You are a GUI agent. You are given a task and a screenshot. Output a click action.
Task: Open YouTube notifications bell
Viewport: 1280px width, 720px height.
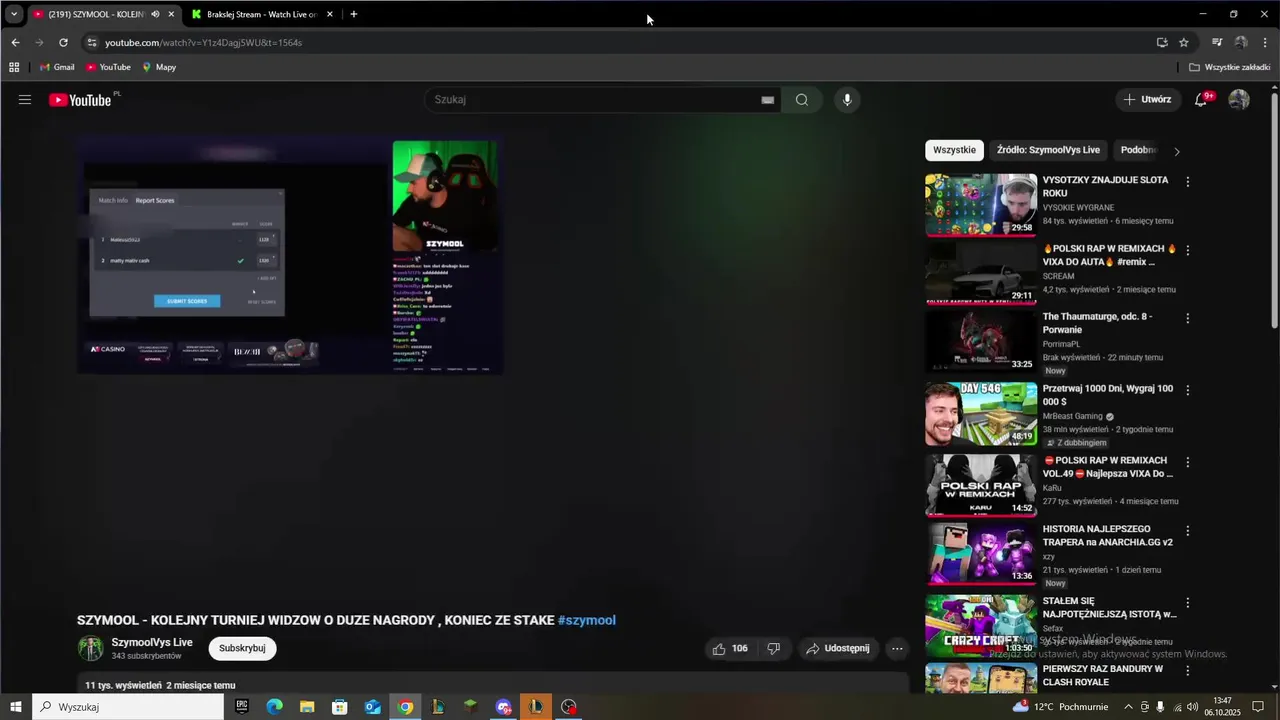1202,100
